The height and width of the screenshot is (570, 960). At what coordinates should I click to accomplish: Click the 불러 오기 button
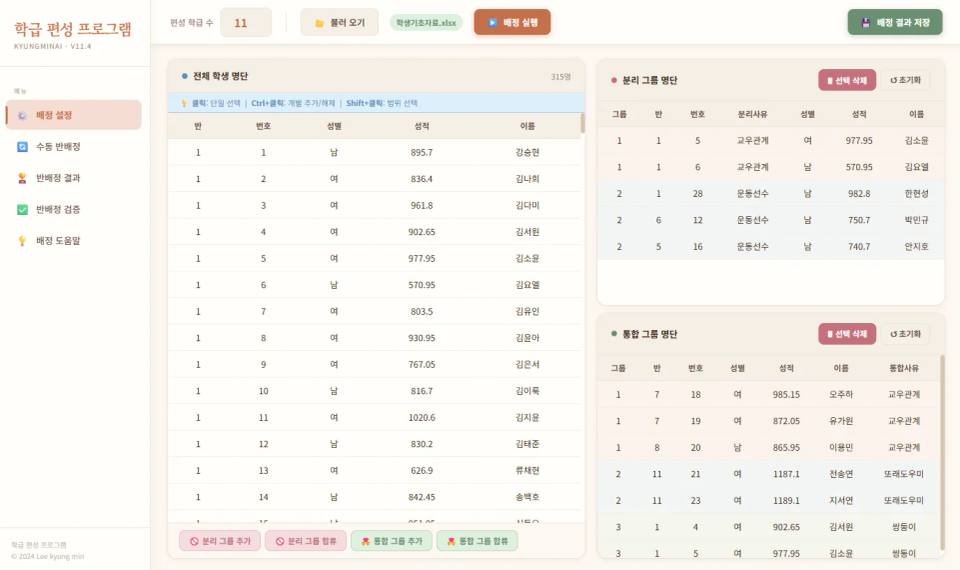coord(339,23)
